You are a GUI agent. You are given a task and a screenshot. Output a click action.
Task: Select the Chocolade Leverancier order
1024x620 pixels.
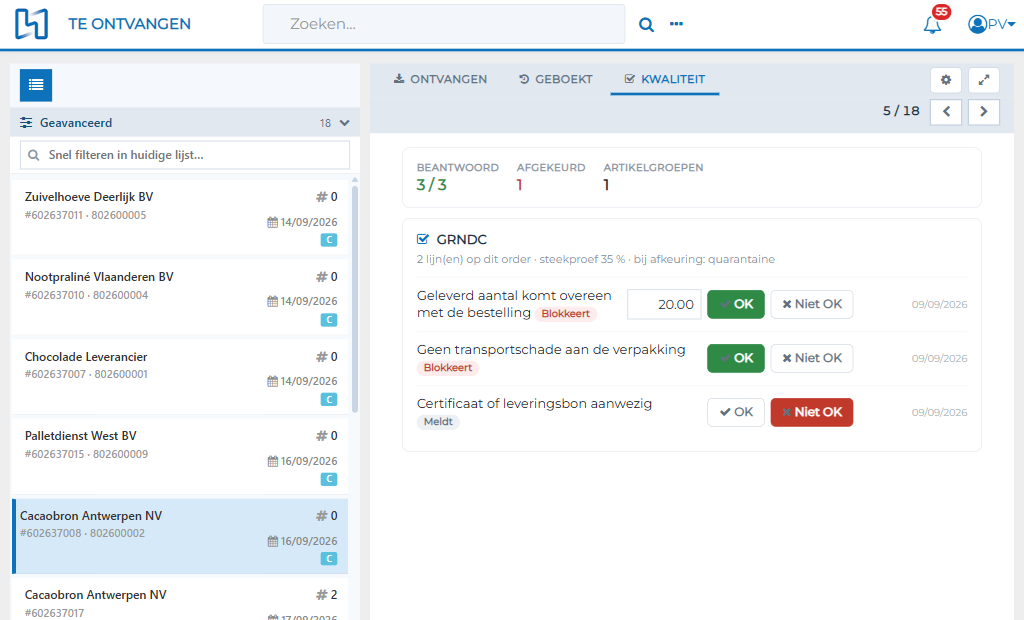coord(180,377)
